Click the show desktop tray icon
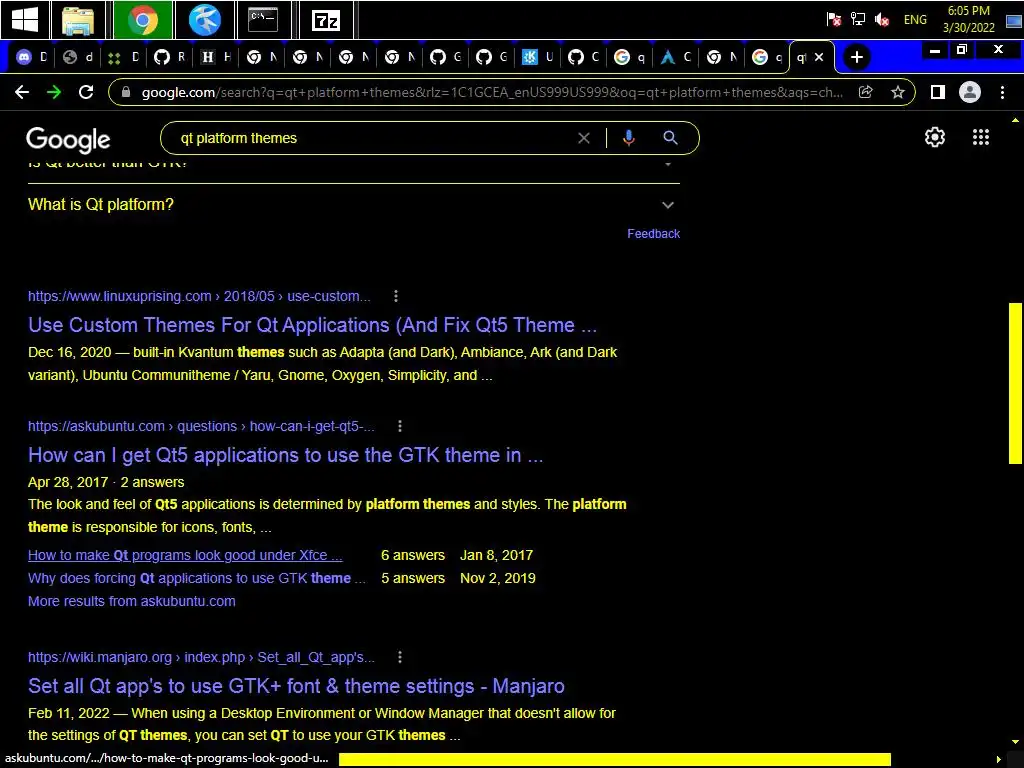 coord(1014,20)
